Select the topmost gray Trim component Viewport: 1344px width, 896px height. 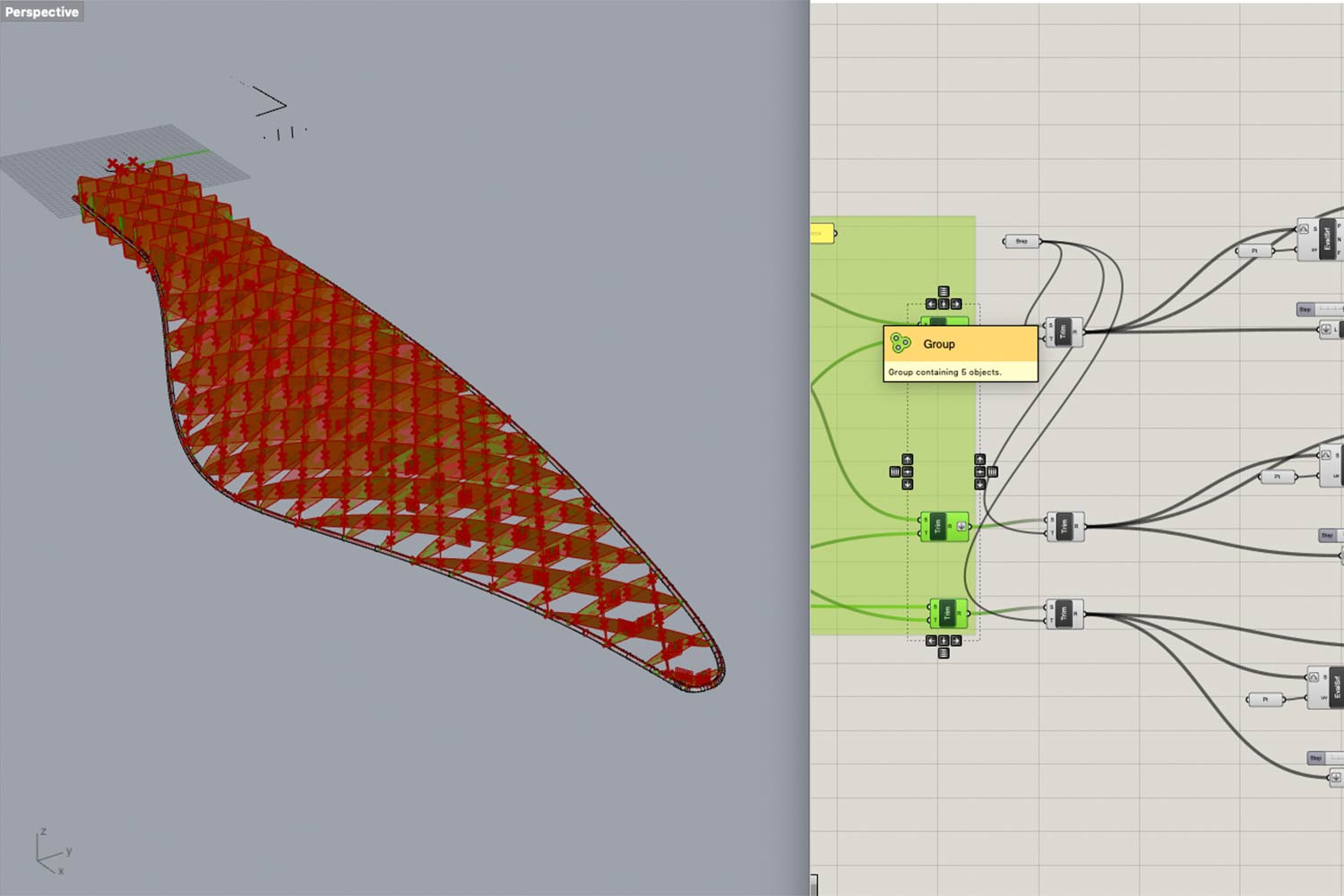pyautogui.click(x=1063, y=332)
